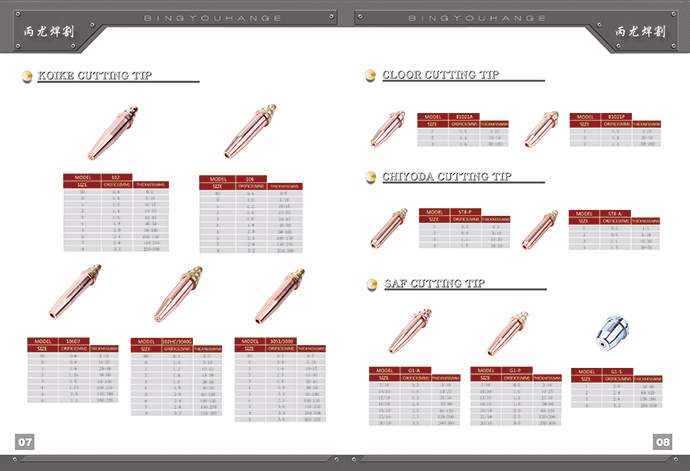The height and width of the screenshot is (471, 690).
Task: Click the model number cell '3051/3080'
Action: pos(281,341)
